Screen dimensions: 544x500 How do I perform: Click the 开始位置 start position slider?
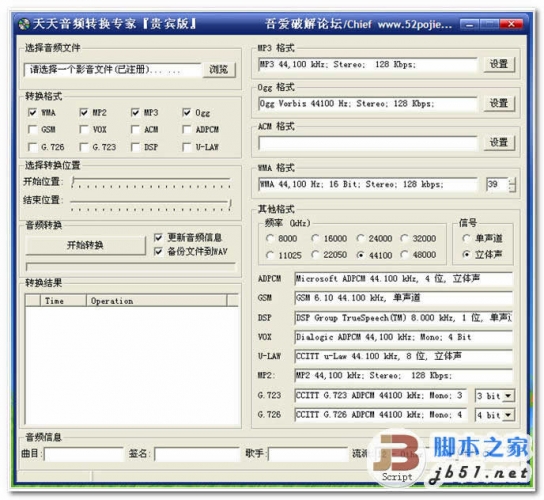click(x=151, y=182)
